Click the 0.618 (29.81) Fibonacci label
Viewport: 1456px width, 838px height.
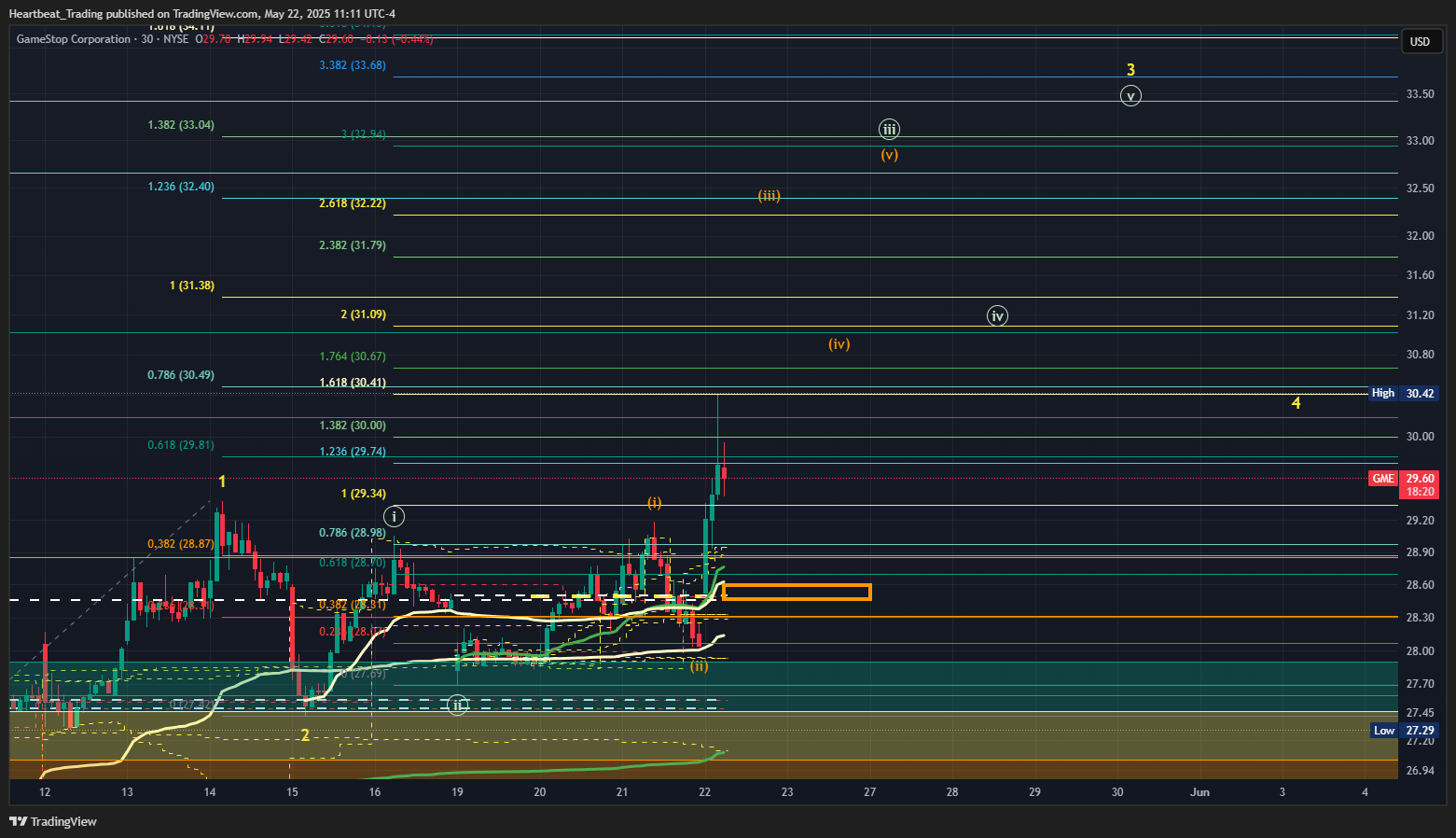coord(181,445)
